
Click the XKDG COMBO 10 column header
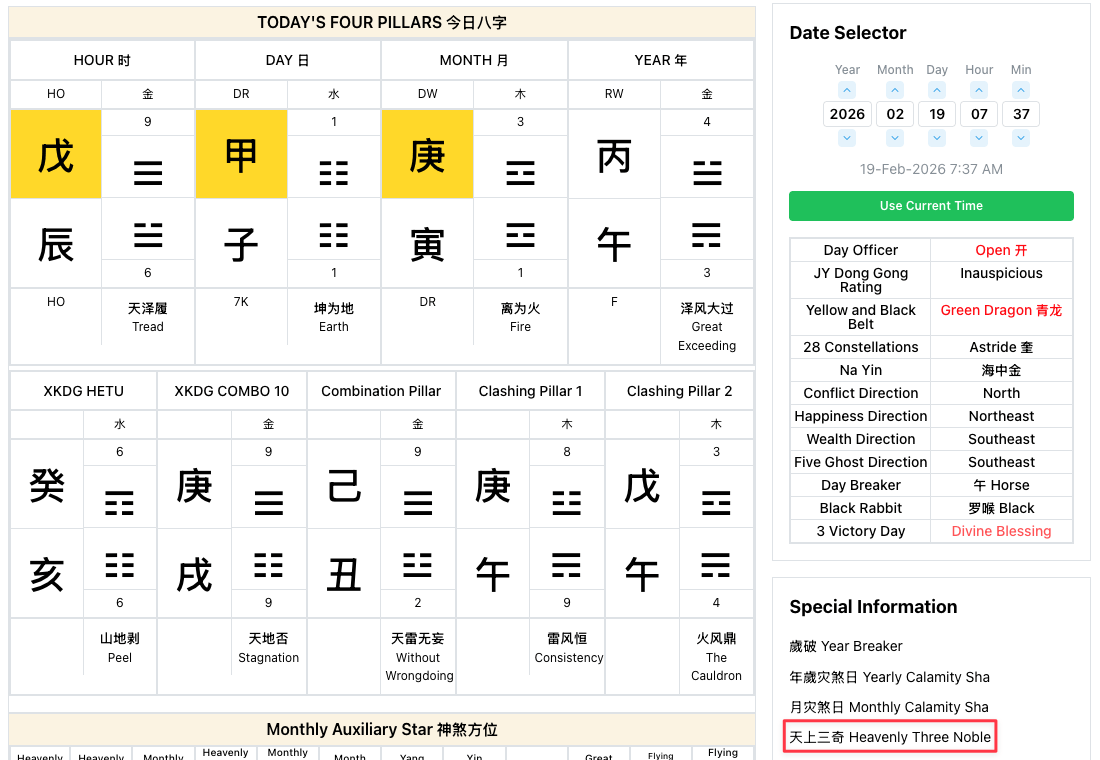(x=232, y=392)
